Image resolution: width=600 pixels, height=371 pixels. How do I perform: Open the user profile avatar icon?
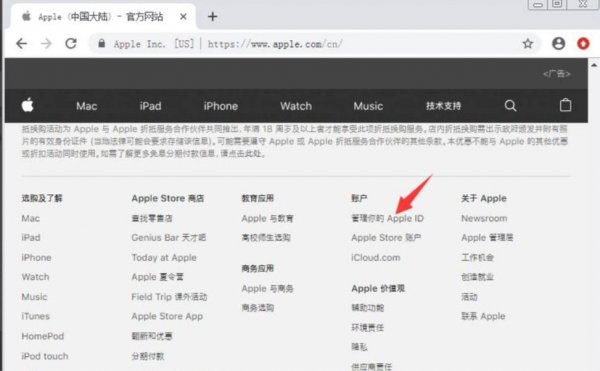[x=558, y=44]
